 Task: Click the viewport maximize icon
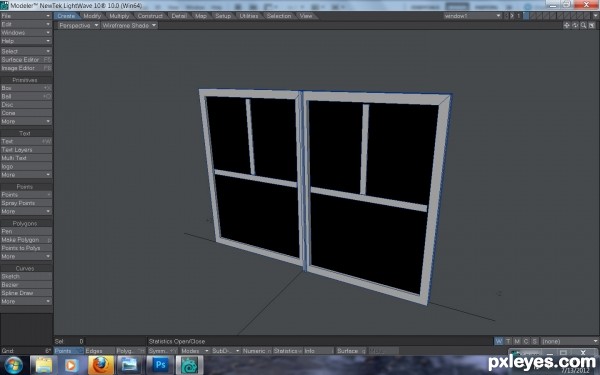coord(592,25)
